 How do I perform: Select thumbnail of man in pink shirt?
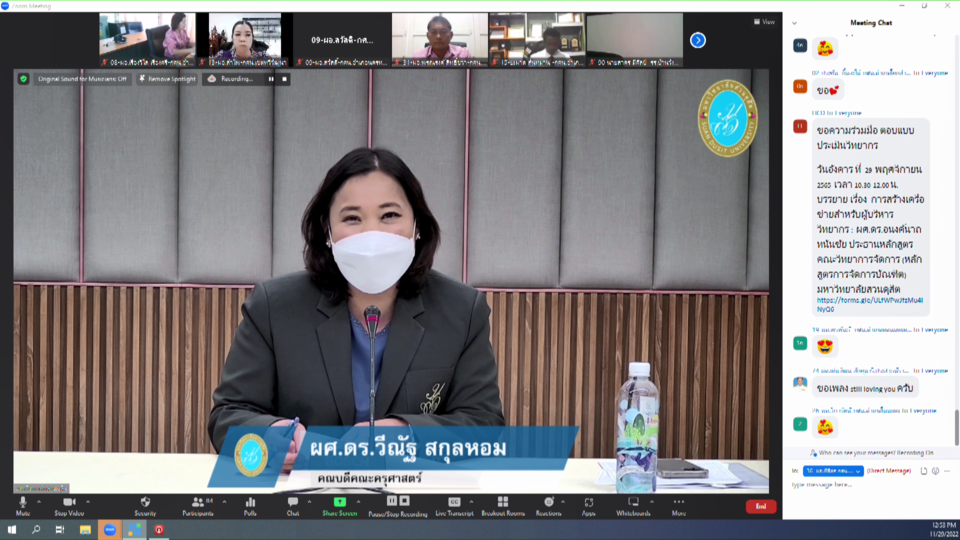coord(440,40)
